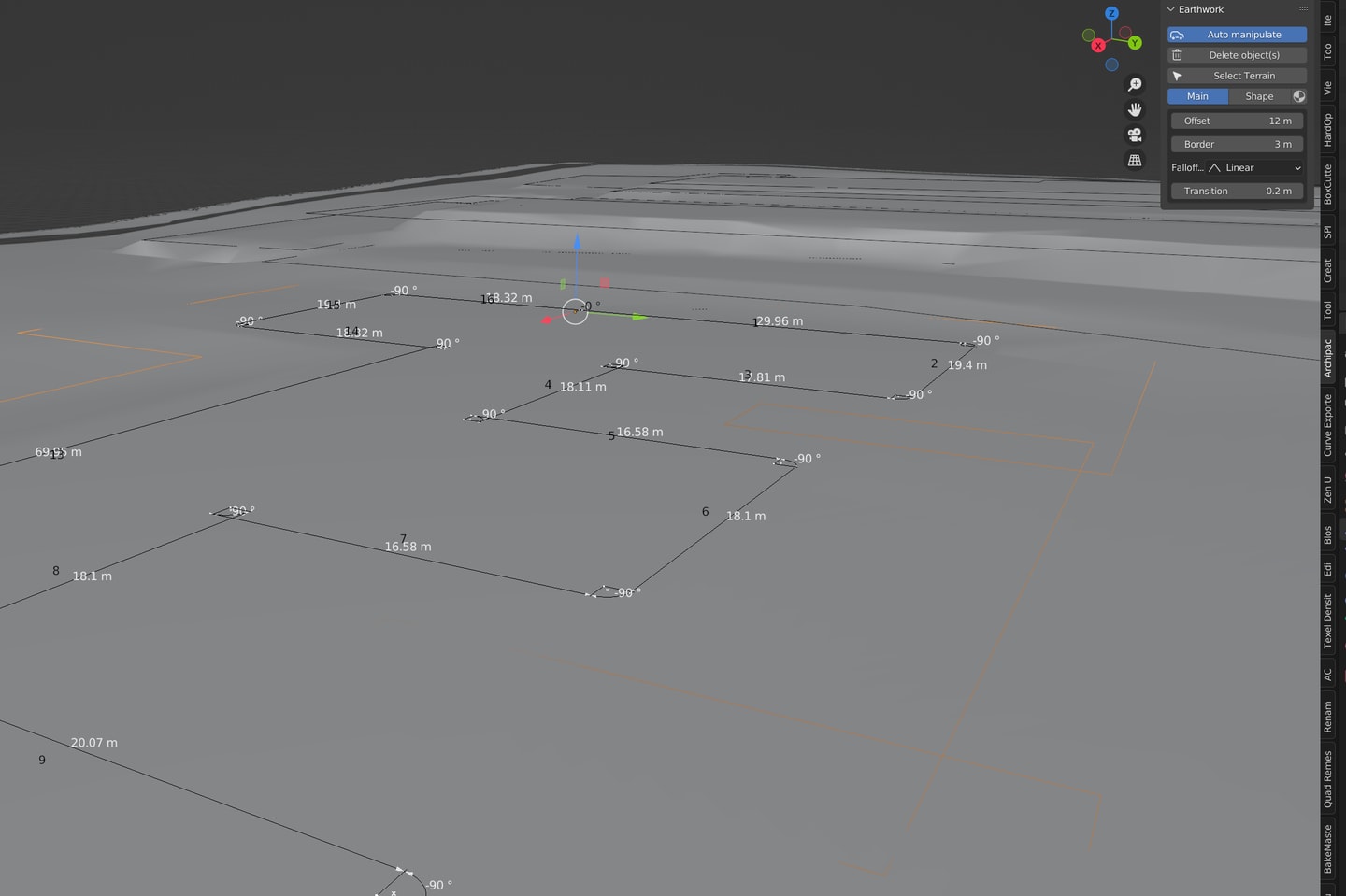Click the red X move arrow in viewport
The image size is (1346, 896).
pos(548,320)
